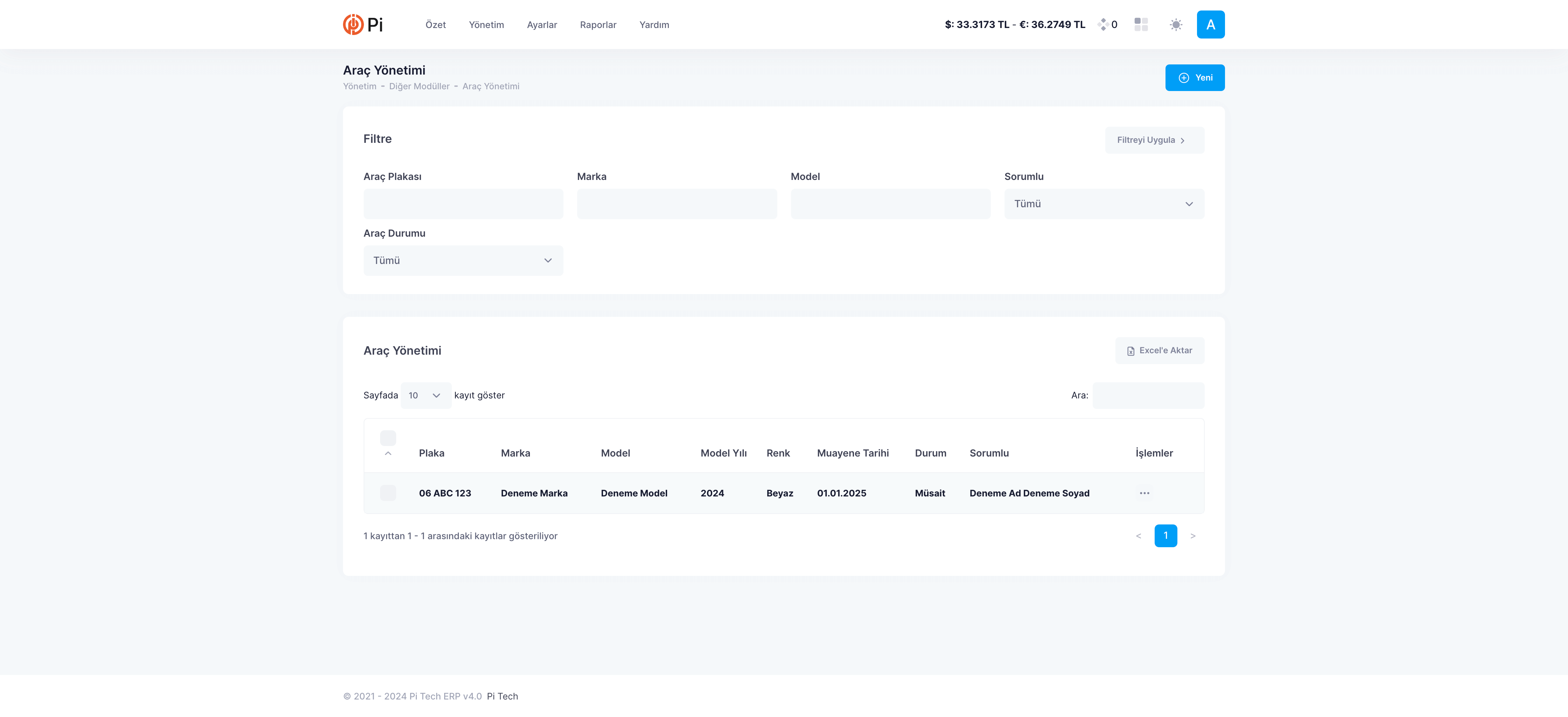
Task: Toggle the select-all checkbox in table header
Action: click(388, 438)
